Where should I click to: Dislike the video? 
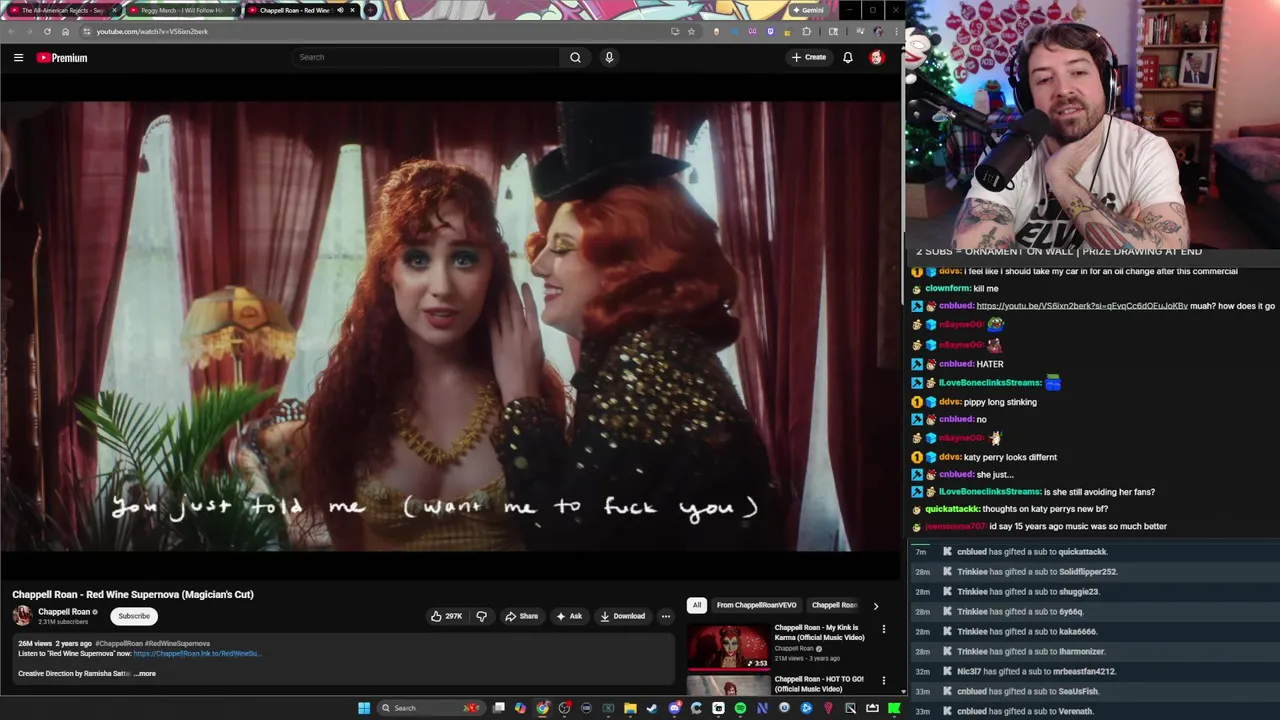pyautogui.click(x=481, y=616)
